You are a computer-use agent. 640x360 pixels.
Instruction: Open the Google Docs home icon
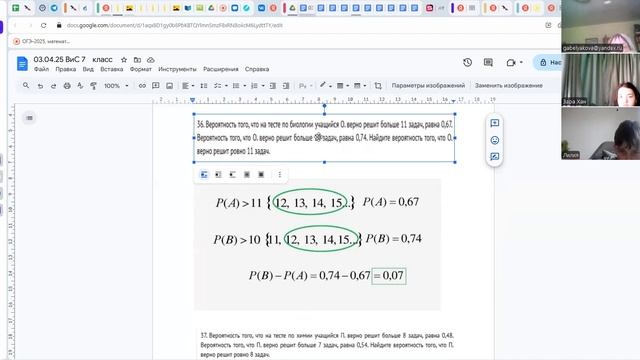(x=22, y=64)
